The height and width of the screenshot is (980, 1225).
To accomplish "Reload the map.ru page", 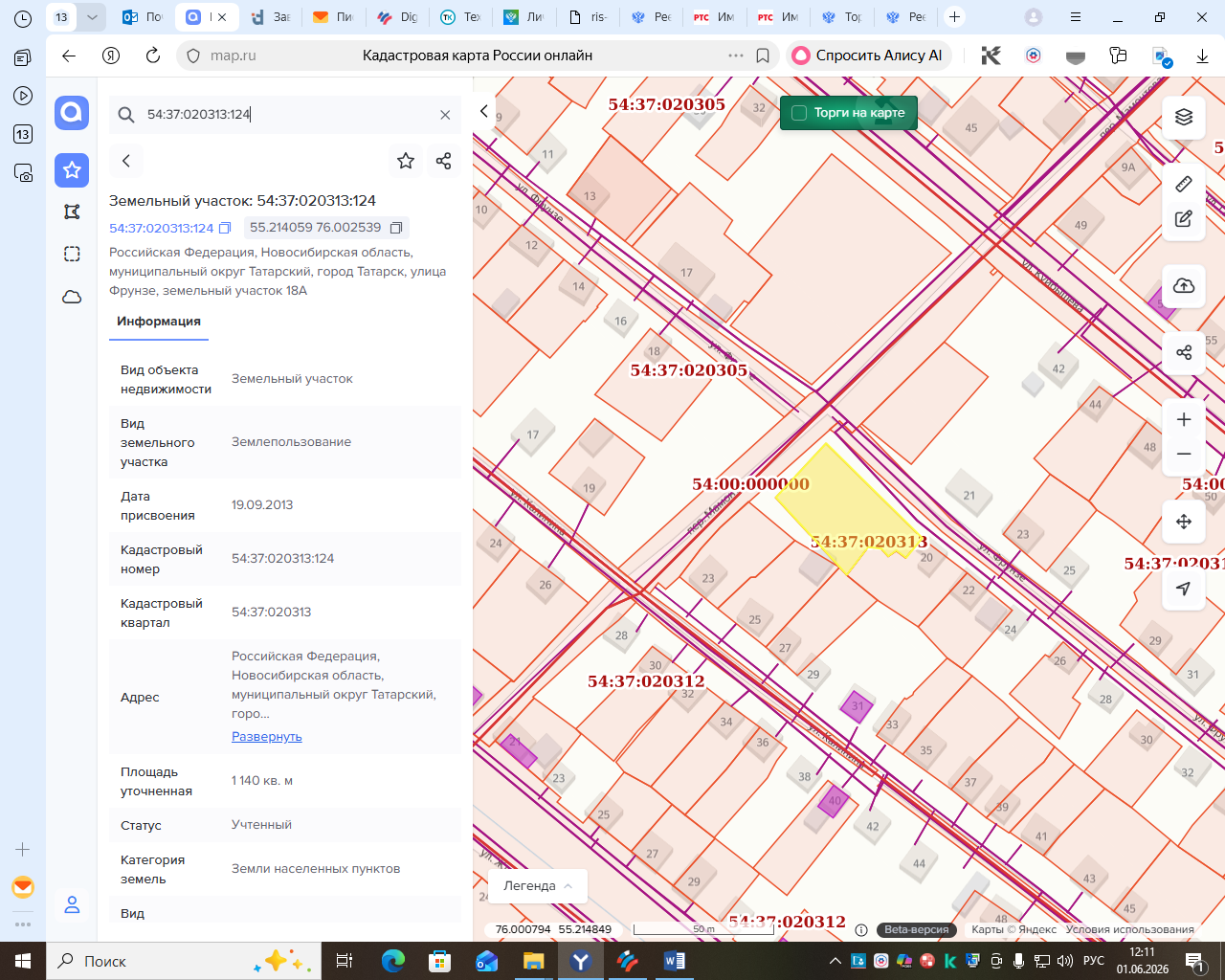I will click(x=153, y=56).
